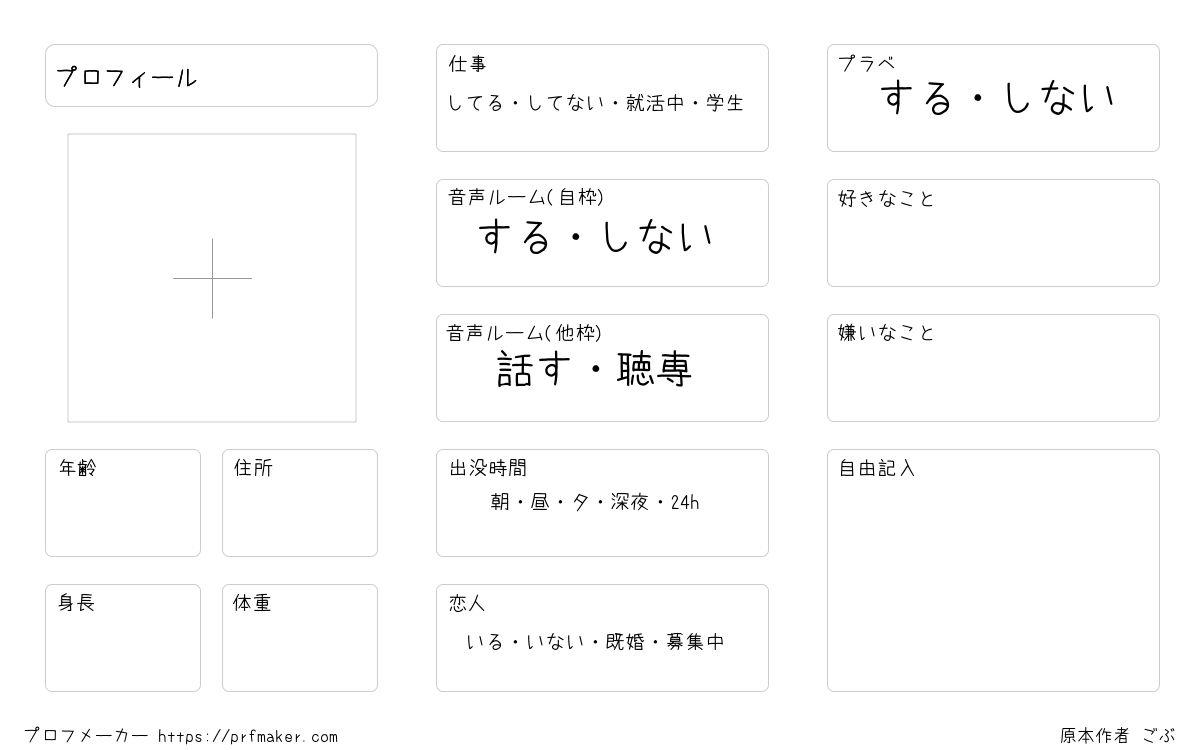Click the 住所 address box

[x=300, y=503]
